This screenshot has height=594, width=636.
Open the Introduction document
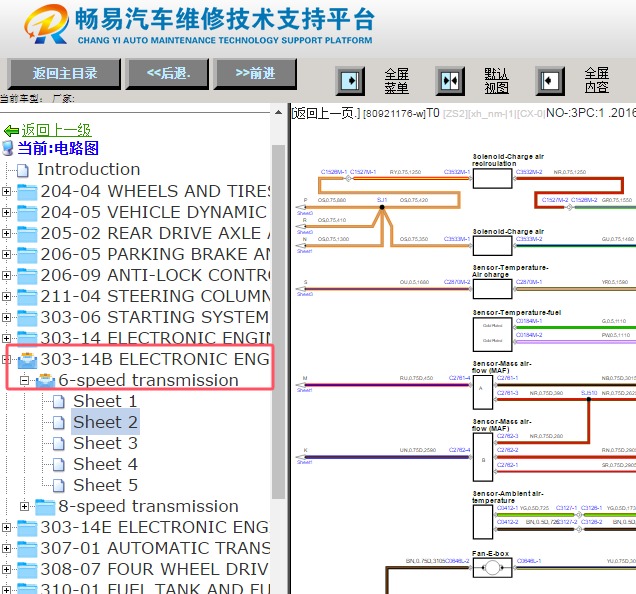coord(89,169)
